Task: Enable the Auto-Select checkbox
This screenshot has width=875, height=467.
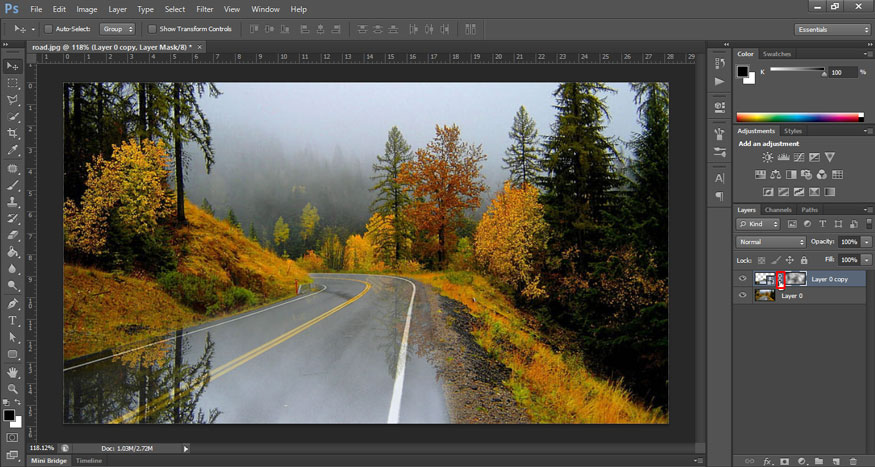Action: pyautogui.click(x=49, y=29)
